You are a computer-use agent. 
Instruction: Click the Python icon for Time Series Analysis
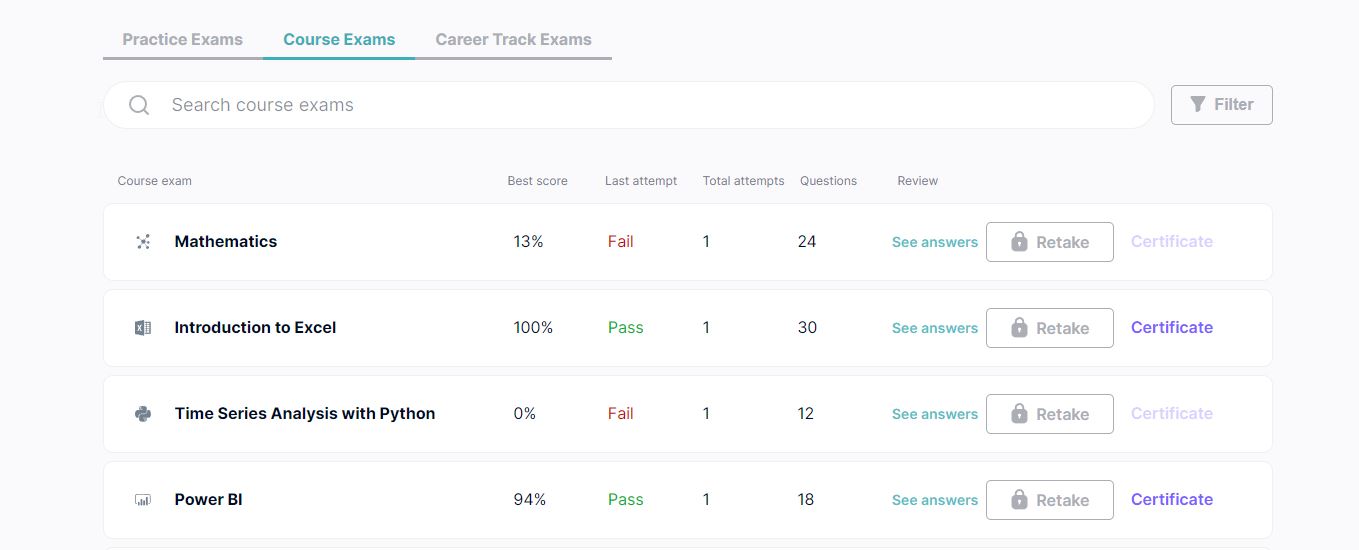pyautogui.click(x=143, y=414)
